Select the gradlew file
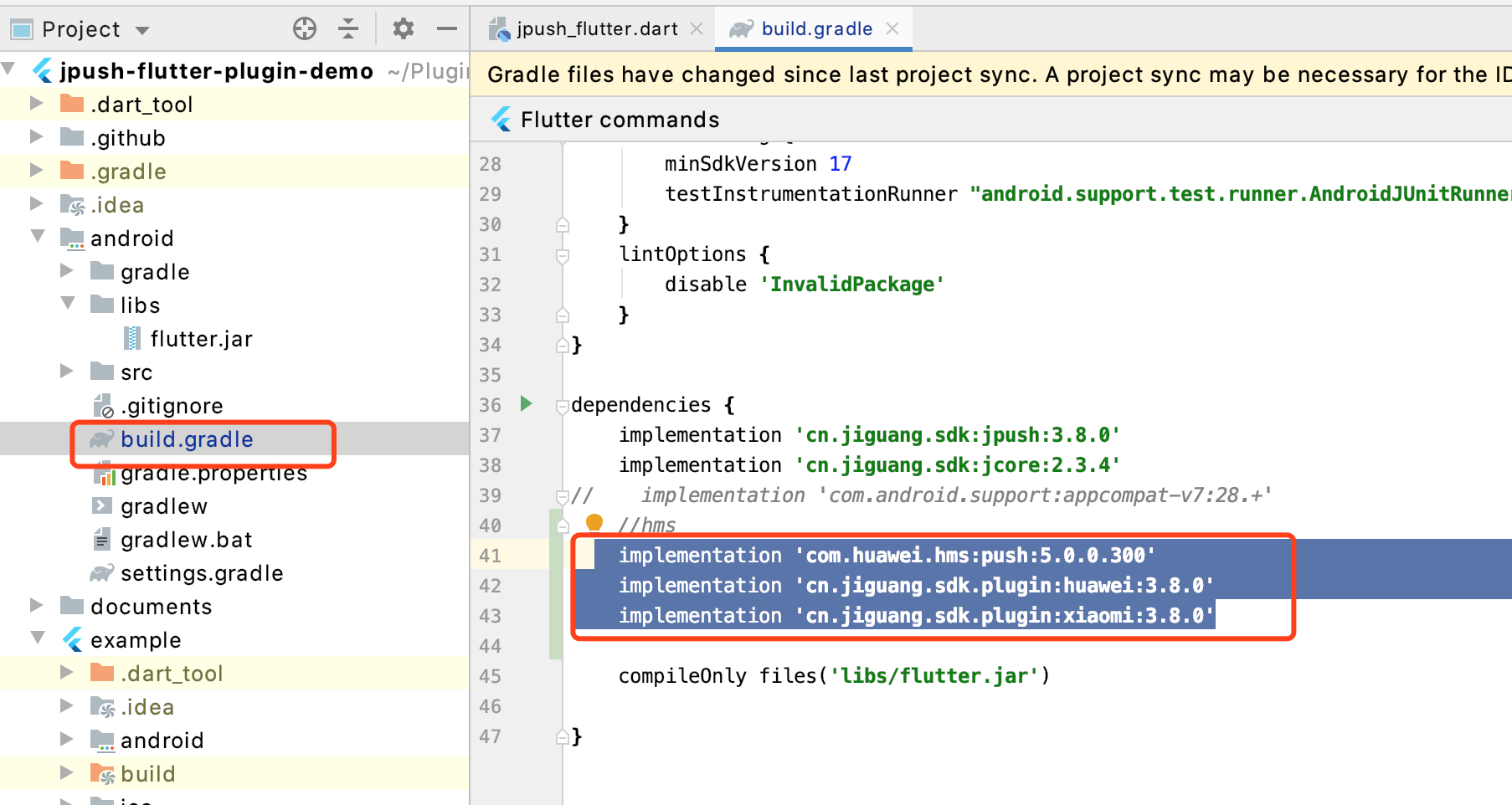The width and height of the screenshot is (1512, 805). tap(163, 506)
